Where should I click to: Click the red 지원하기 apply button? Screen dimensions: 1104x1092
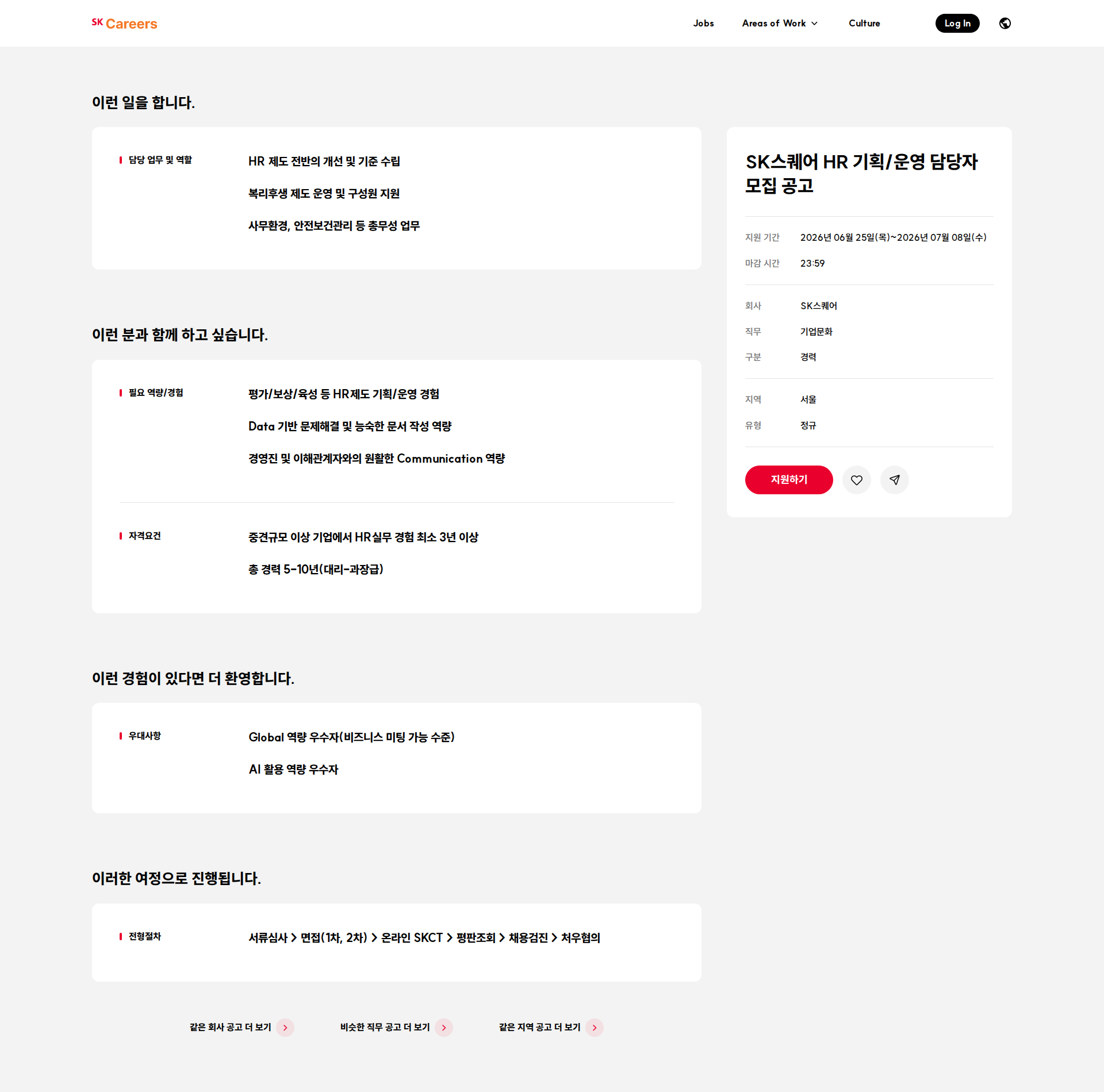click(789, 480)
